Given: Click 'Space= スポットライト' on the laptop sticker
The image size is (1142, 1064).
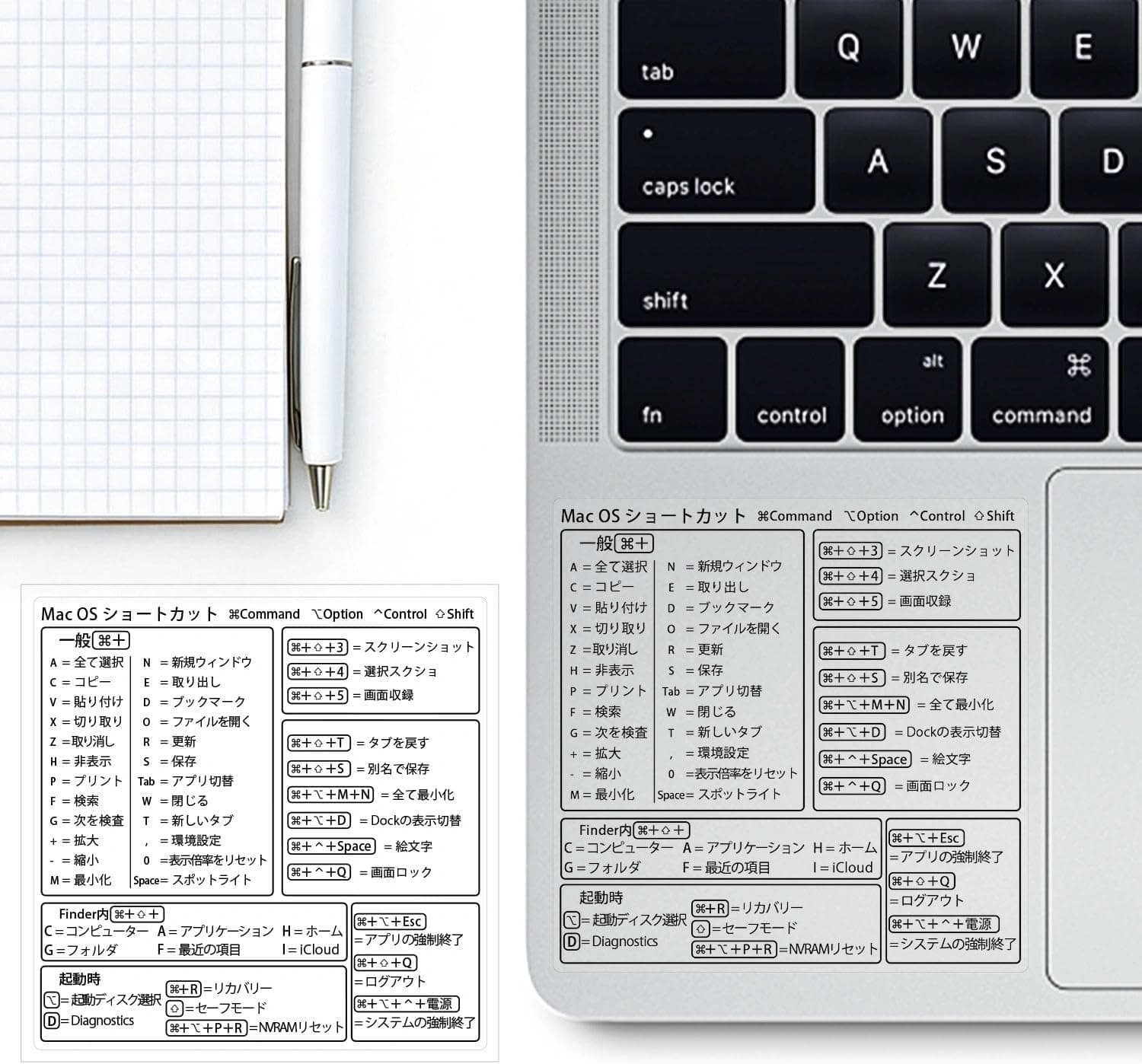Looking at the screenshot, I should pyautogui.click(x=719, y=795).
